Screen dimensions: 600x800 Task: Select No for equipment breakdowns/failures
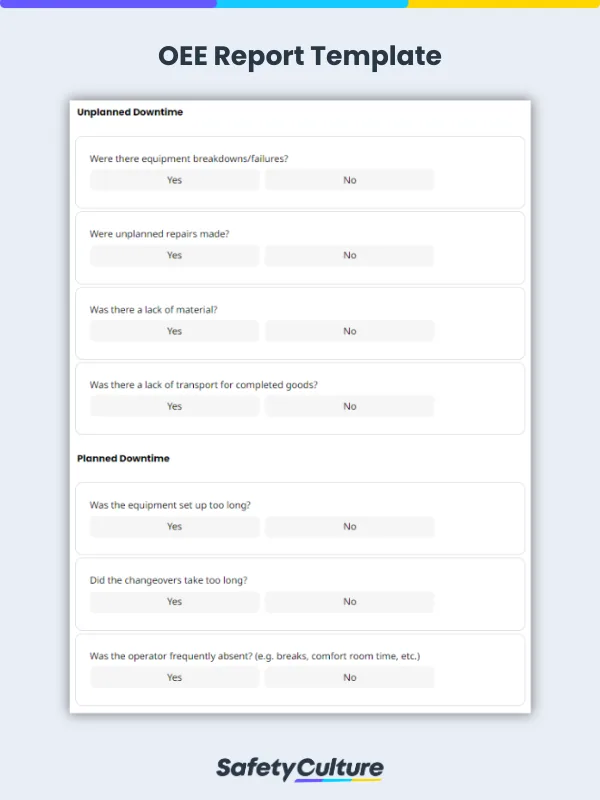pyautogui.click(x=349, y=180)
